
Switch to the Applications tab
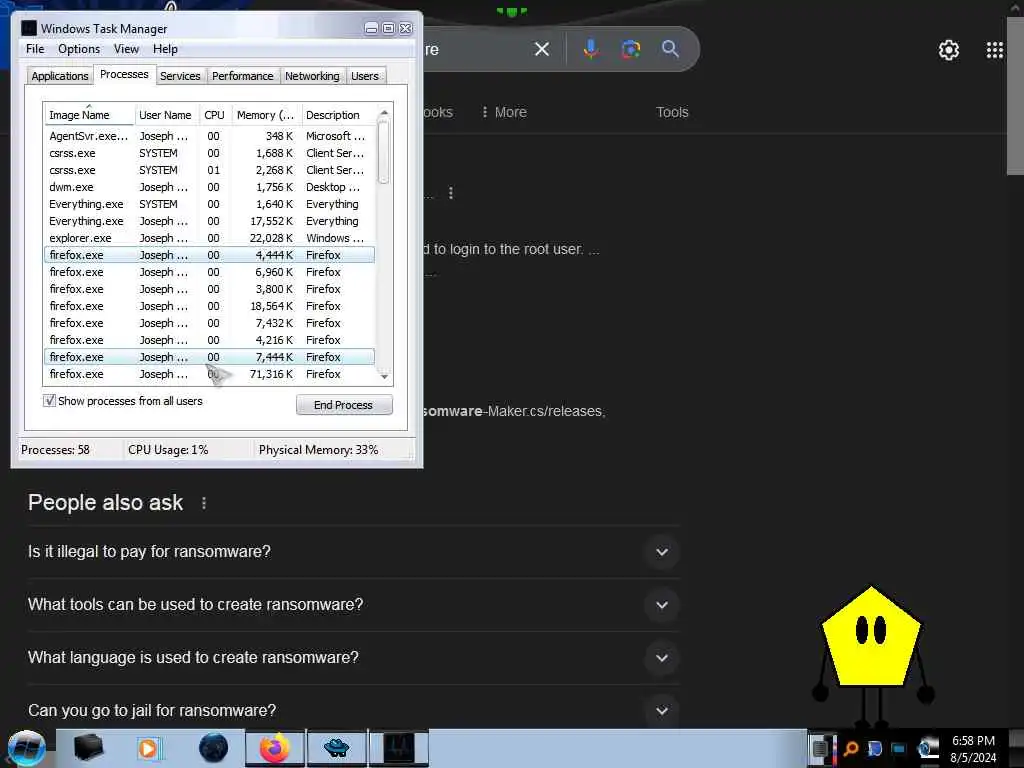(x=59, y=76)
